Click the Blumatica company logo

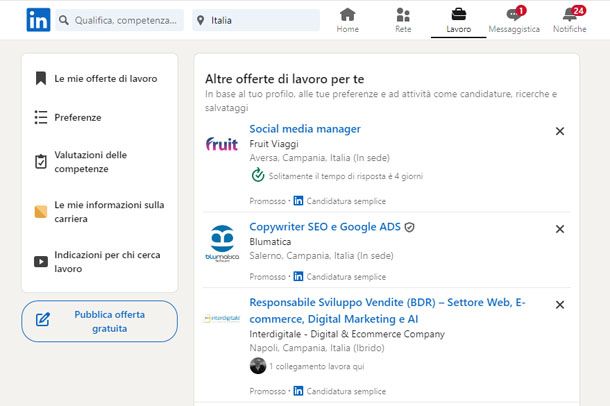(x=222, y=243)
